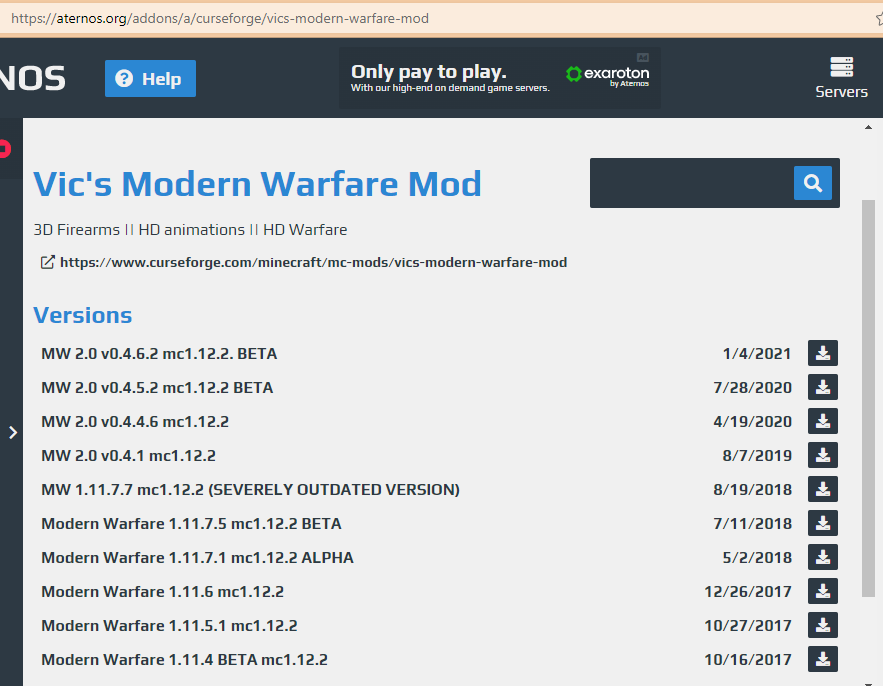Image resolution: width=883 pixels, height=686 pixels.
Task: Click the 8/7/2019 release date
Action: coord(757,456)
